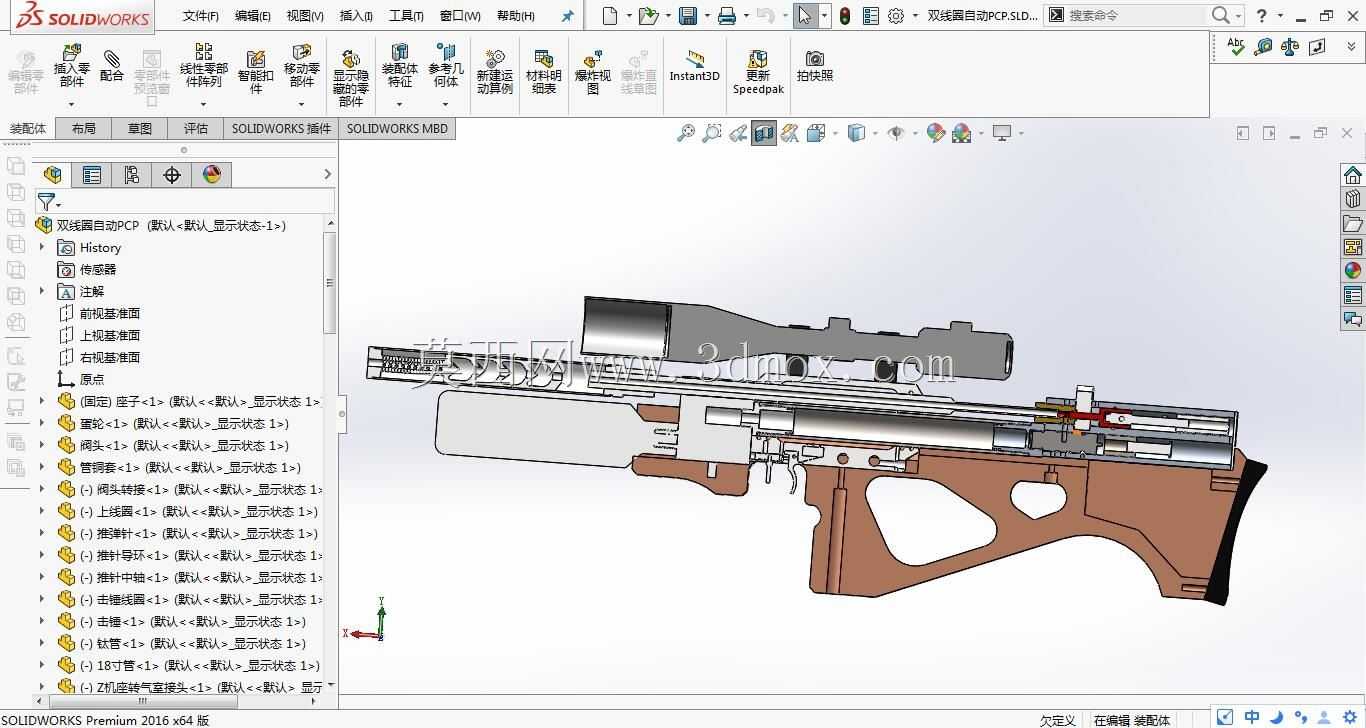Open the Linear Component Pattern (线性零部件阵列) tool
The width and height of the screenshot is (1366, 728).
coord(203,65)
